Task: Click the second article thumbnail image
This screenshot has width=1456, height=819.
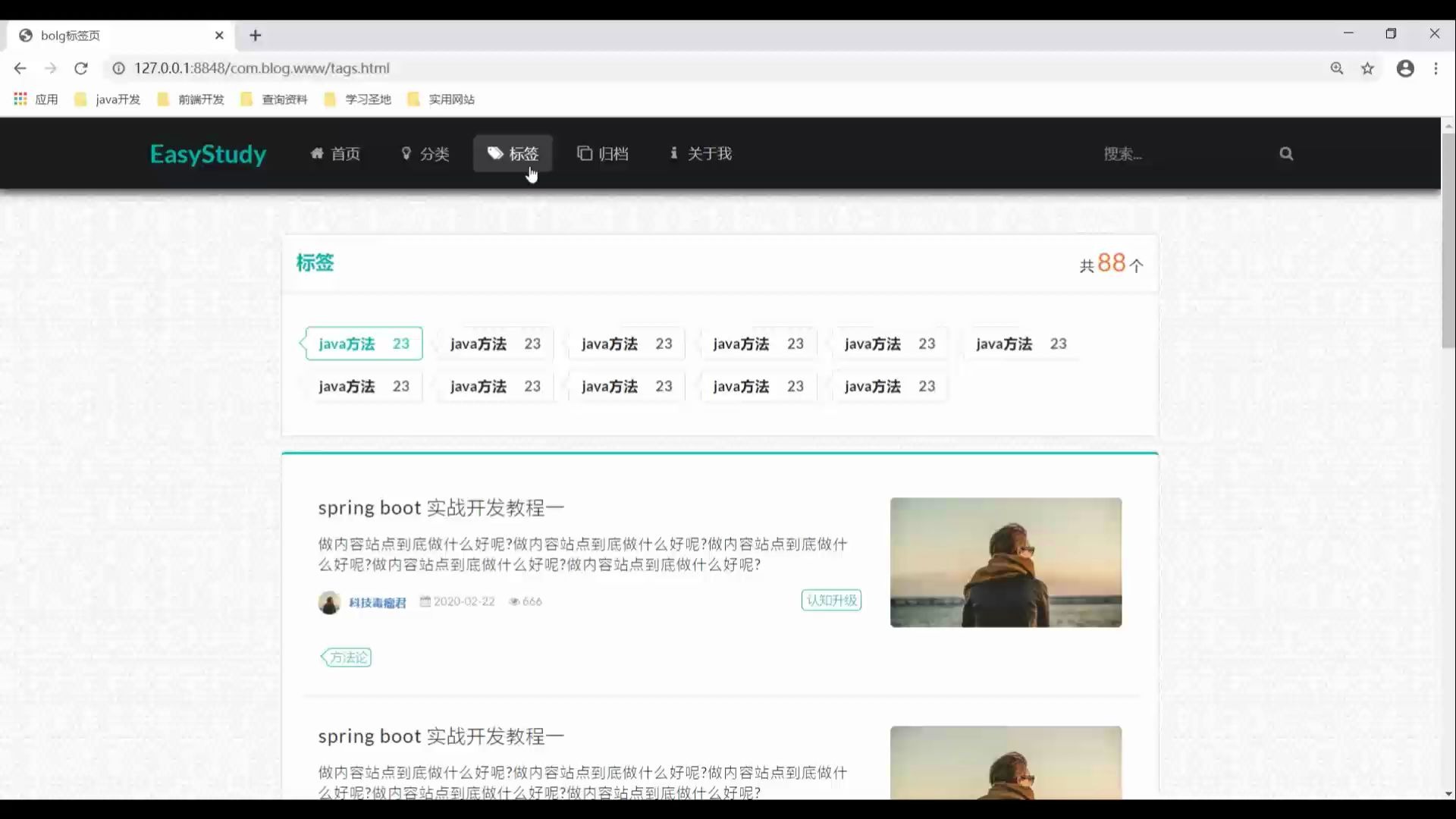Action: (x=1006, y=762)
